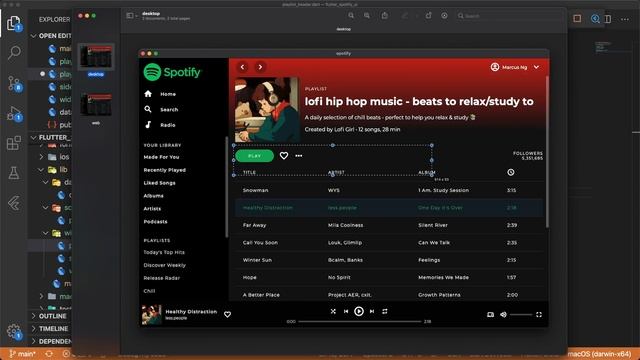Screen dimensions: 640x360
Task: Click Preview rotate icon
Action: pyautogui.click(x=428, y=16)
